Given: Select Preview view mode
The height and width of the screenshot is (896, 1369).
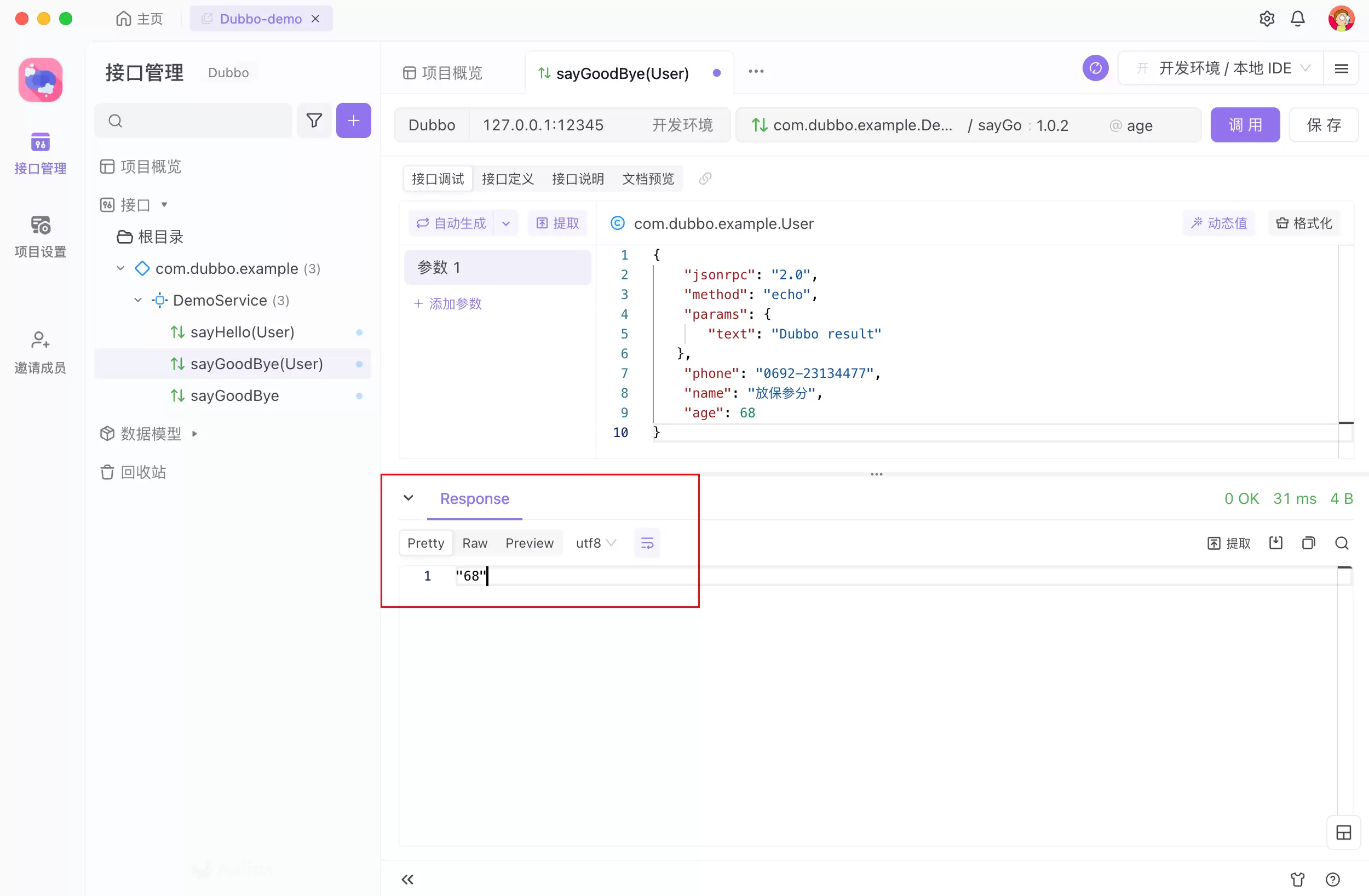Looking at the screenshot, I should pos(529,543).
